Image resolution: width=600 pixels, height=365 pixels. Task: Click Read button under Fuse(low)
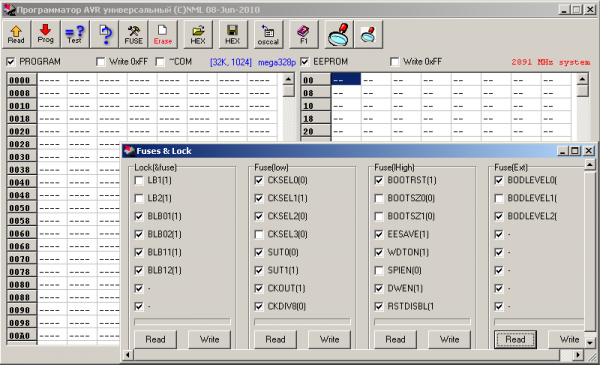(x=275, y=339)
